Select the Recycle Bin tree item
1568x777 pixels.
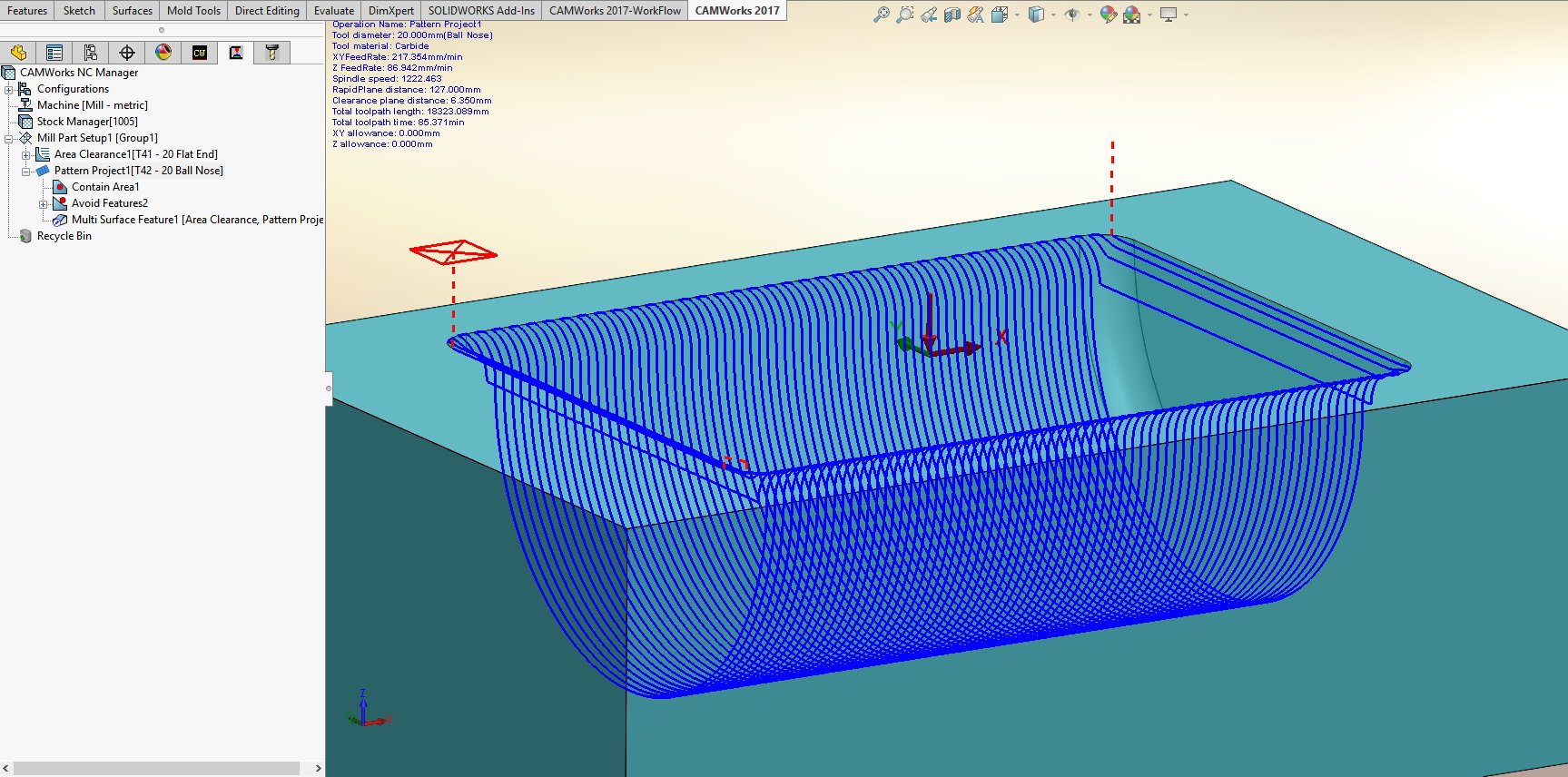tap(64, 236)
